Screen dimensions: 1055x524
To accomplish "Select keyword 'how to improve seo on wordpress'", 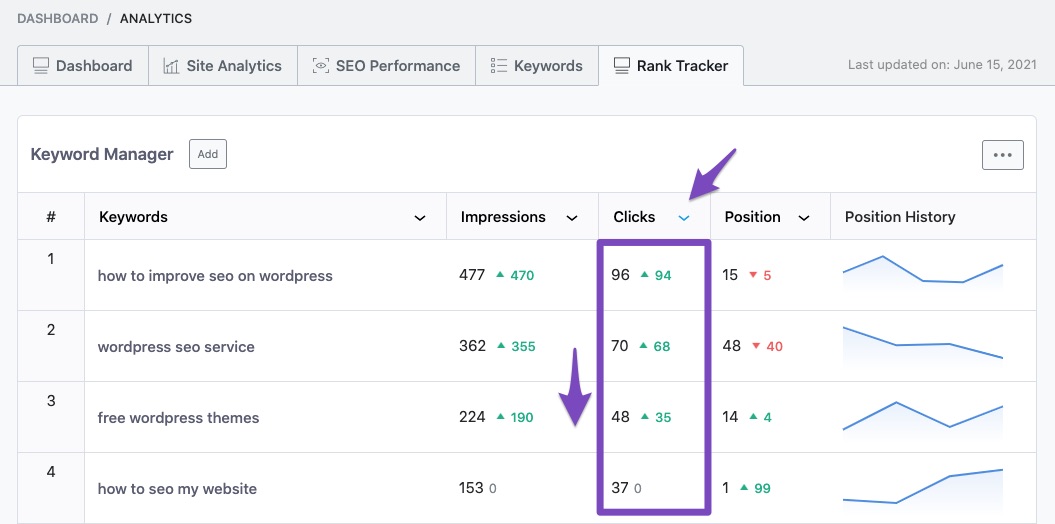I will pos(215,276).
